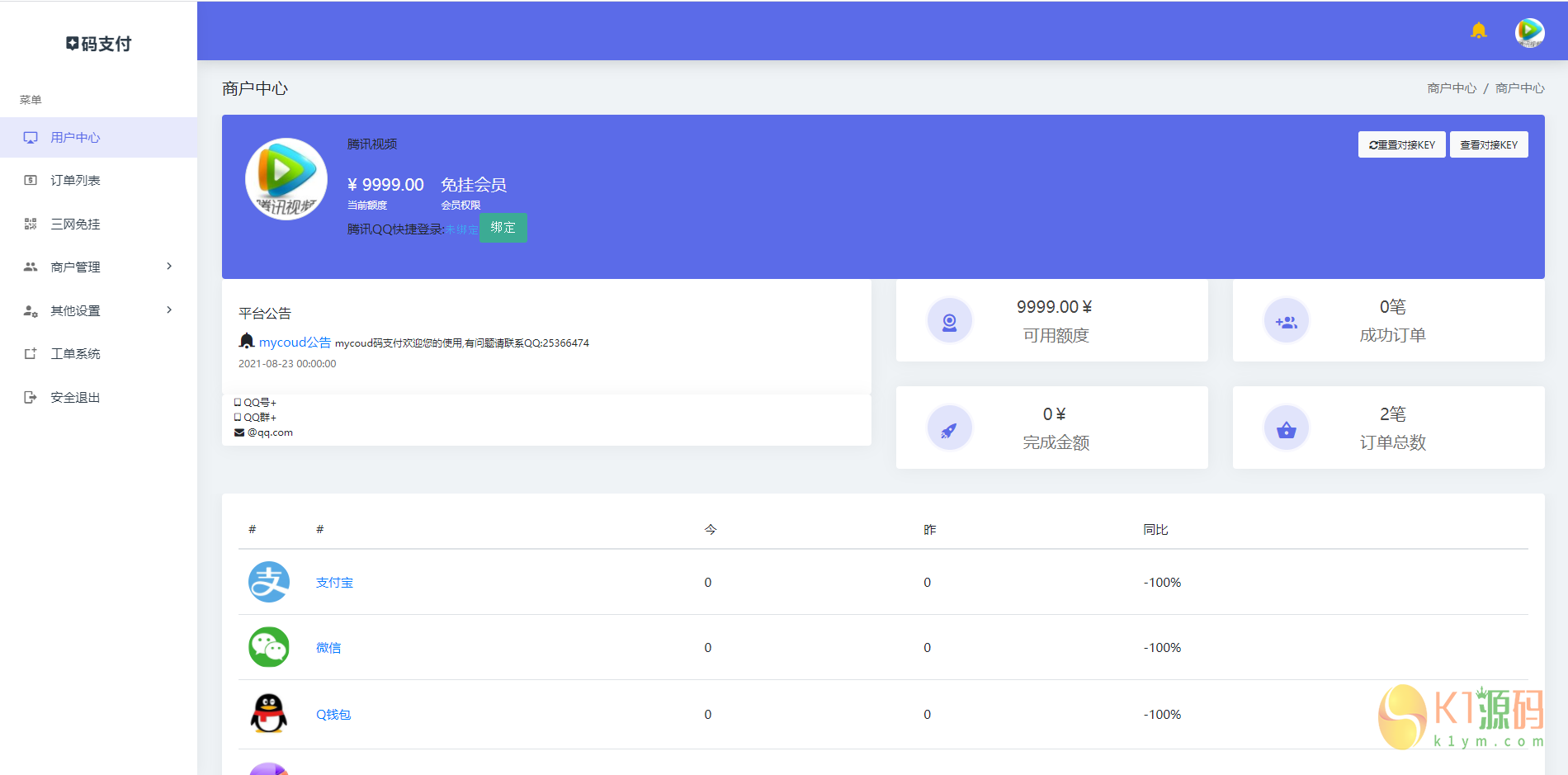Viewport: 1568px width, 775px height.
Task: Expand the 商户管理 submenu arrow
Action: coord(169,267)
